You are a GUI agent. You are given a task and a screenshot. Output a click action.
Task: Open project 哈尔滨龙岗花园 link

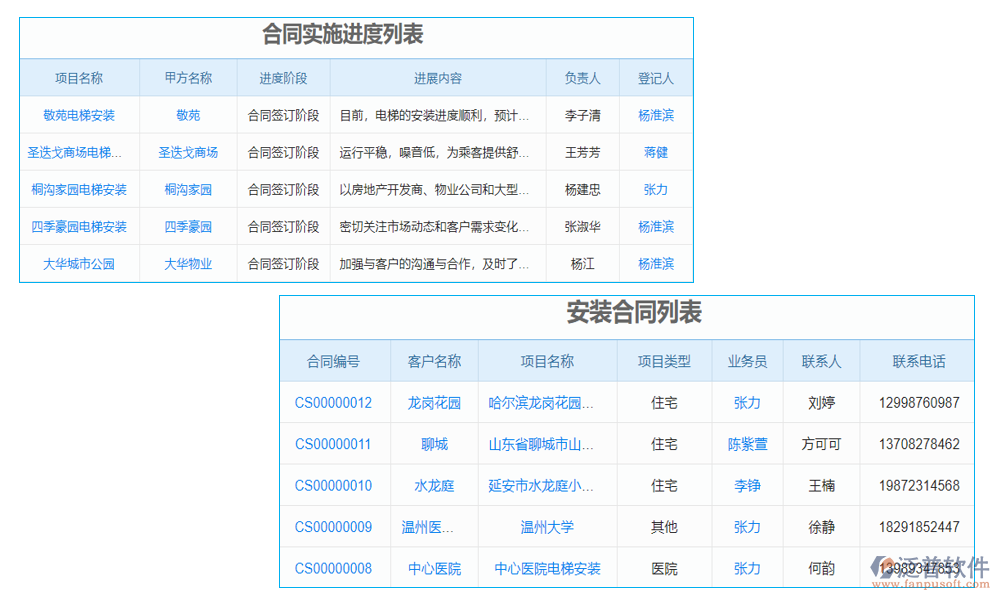[545, 402]
